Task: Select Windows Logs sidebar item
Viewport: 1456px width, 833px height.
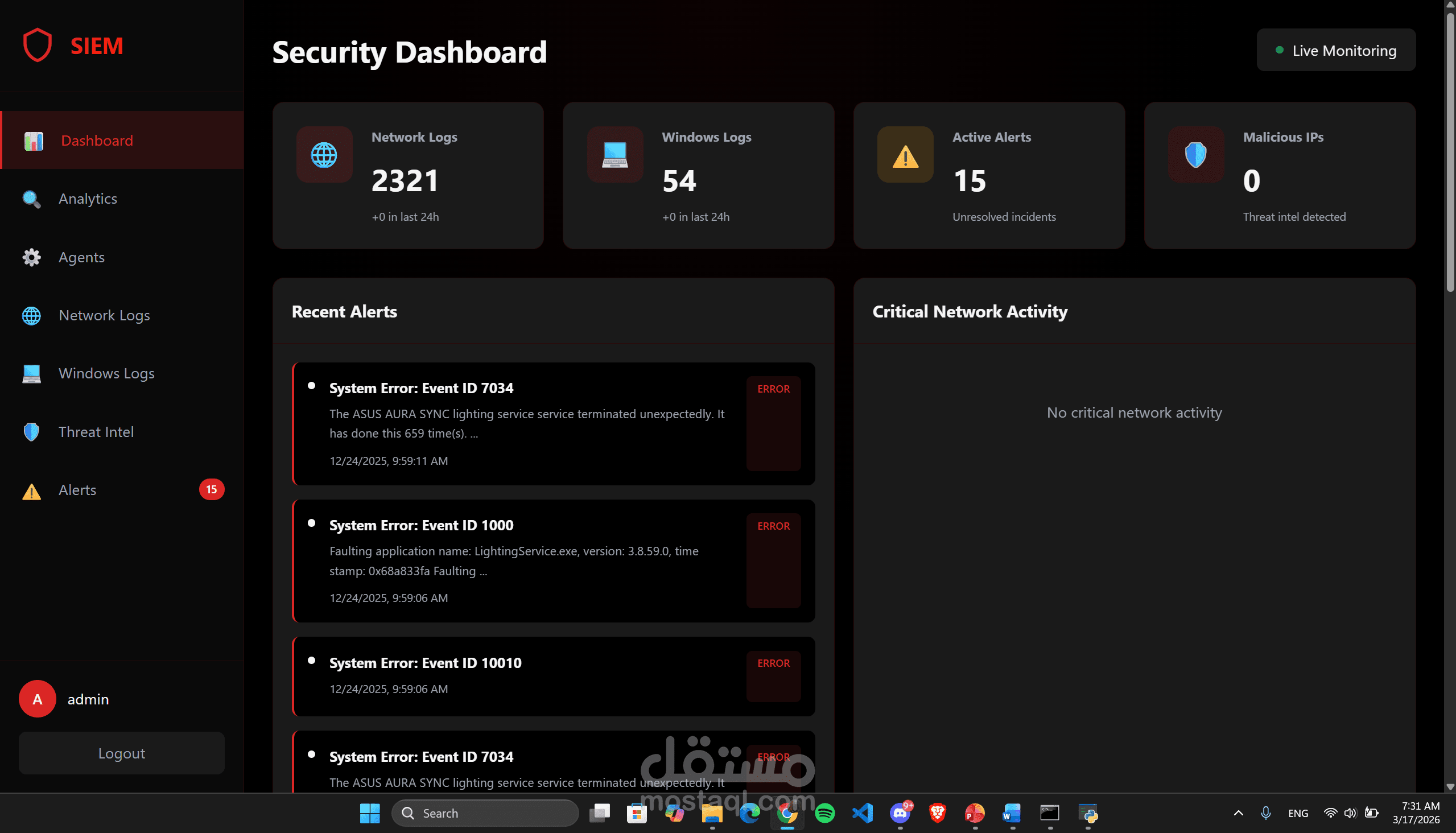Action: pyautogui.click(x=106, y=374)
